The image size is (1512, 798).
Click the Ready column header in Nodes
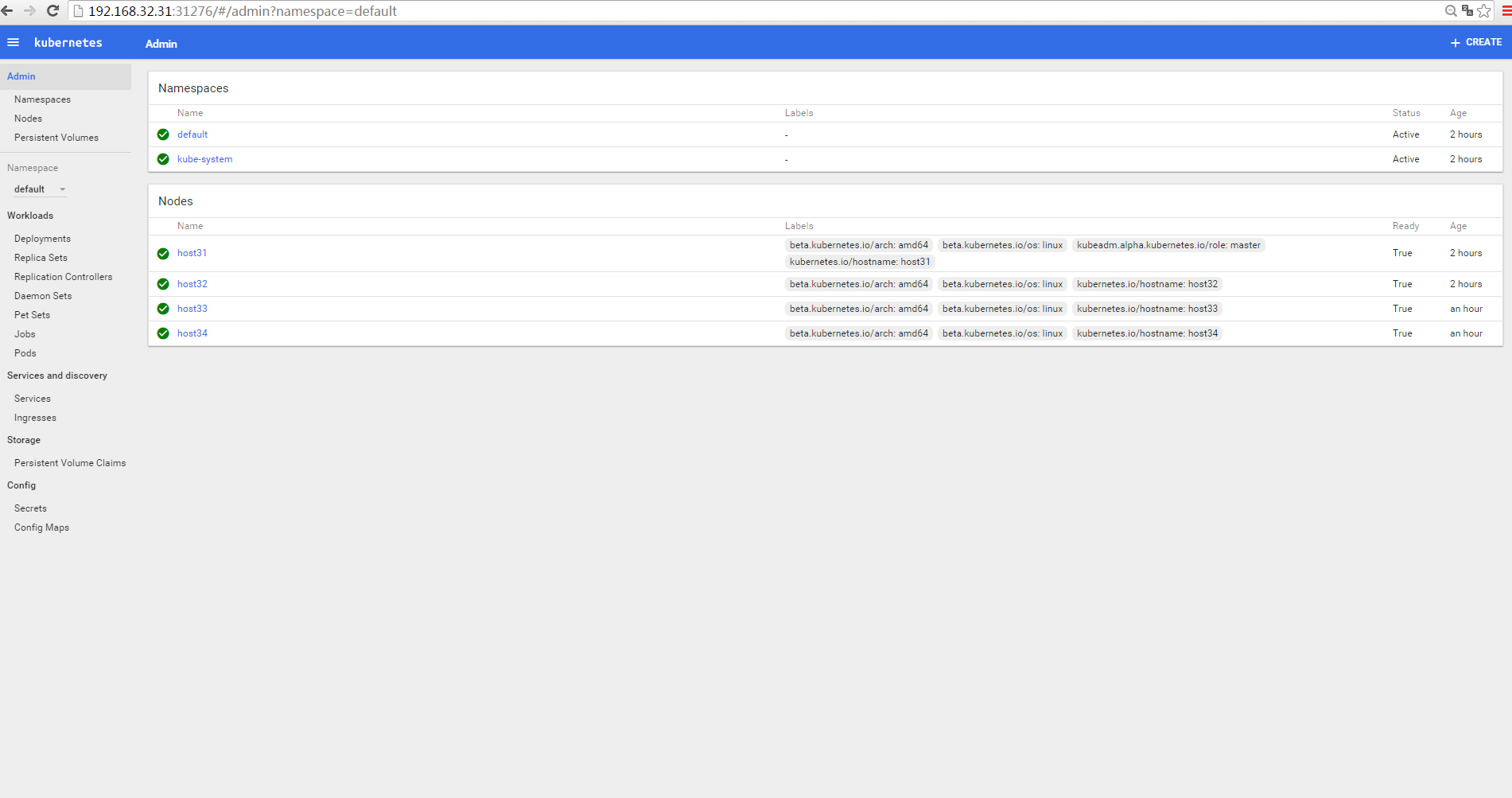click(x=1405, y=226)
